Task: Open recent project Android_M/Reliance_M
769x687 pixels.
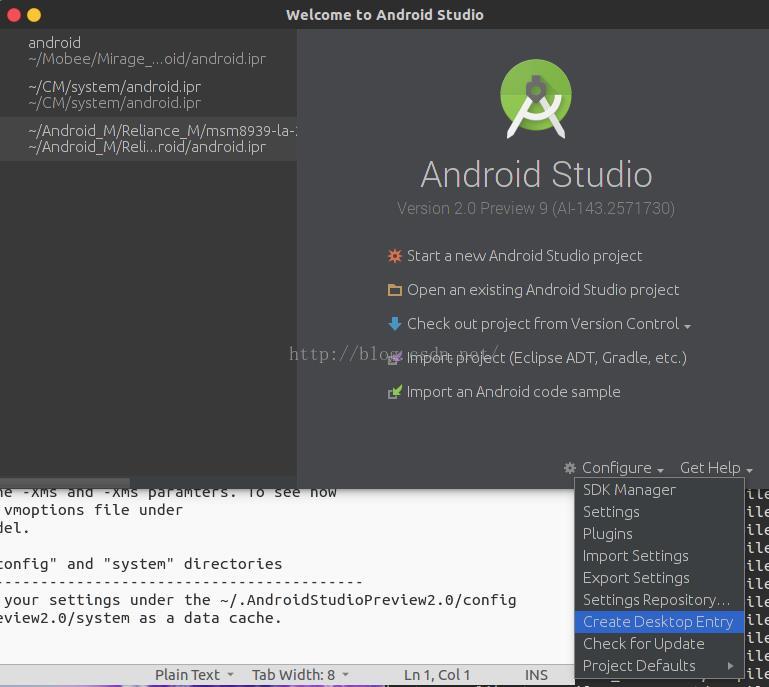Action: coord(148,139)
